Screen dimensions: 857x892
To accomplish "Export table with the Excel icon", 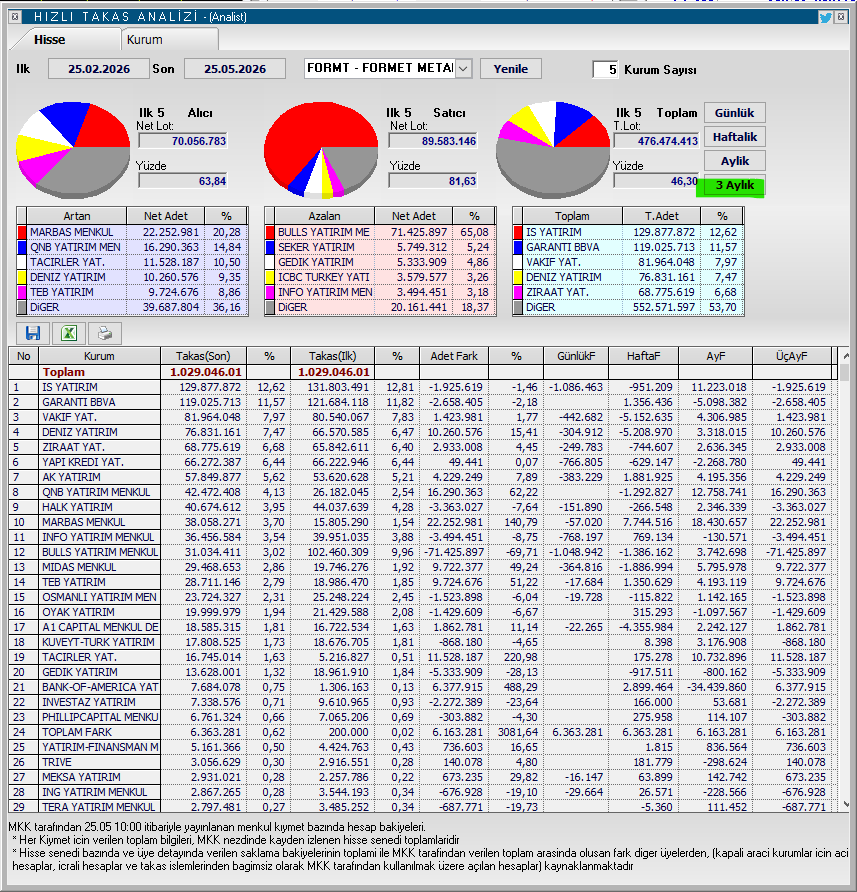I will [x=69, y=333].
